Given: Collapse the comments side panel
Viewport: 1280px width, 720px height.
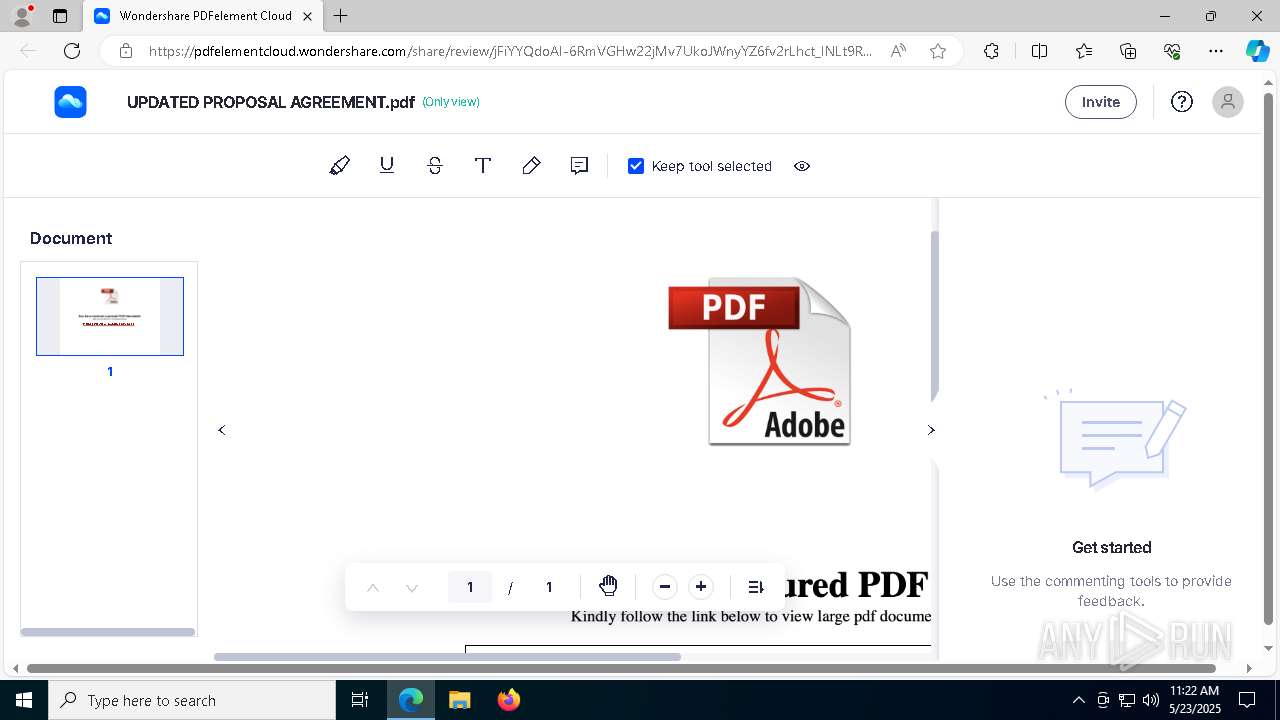Looking at the screenshot, I should pyautogui.click(x=931, y=430).
